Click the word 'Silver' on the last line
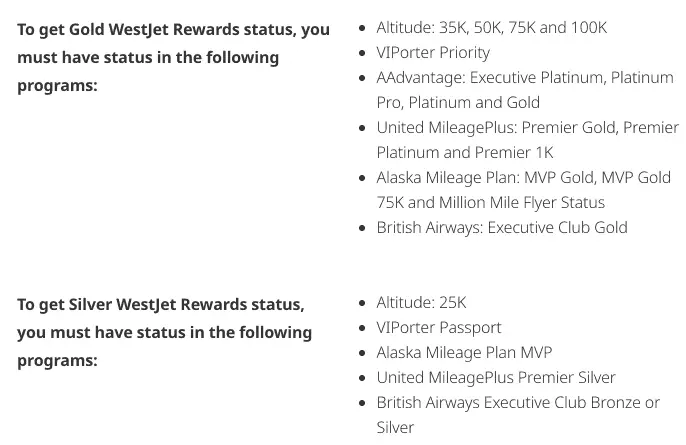Image resolution: width=686 pixels, height=445 pixels. 395,427
